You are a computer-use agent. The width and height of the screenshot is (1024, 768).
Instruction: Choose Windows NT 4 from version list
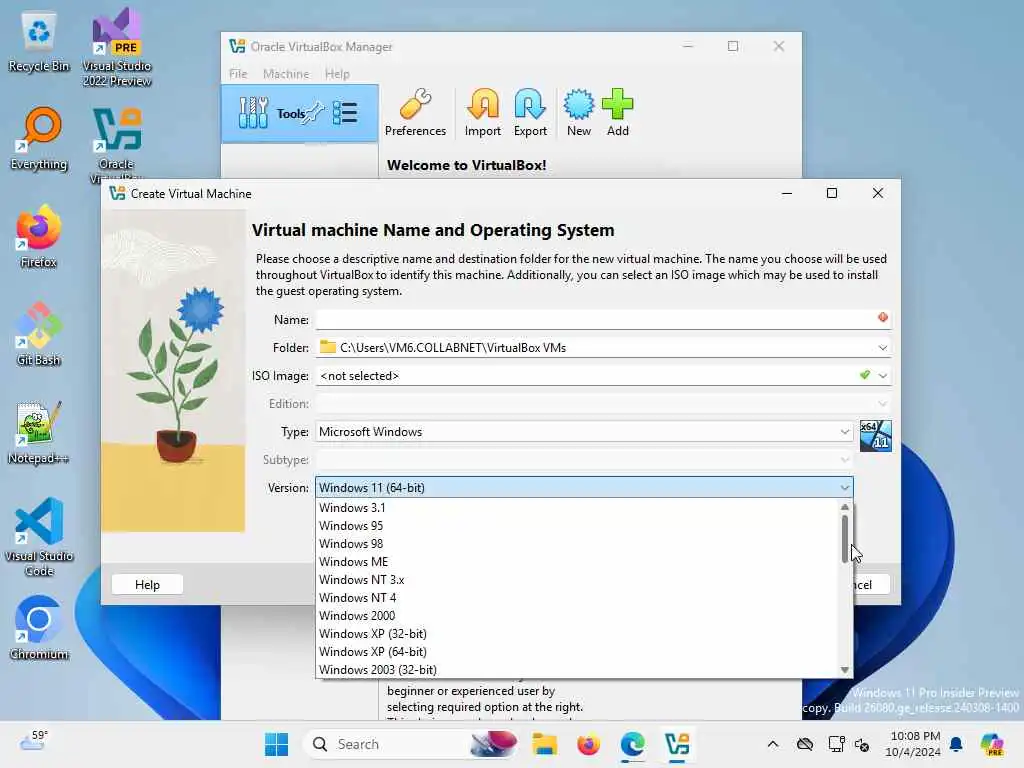click(577, 598)
